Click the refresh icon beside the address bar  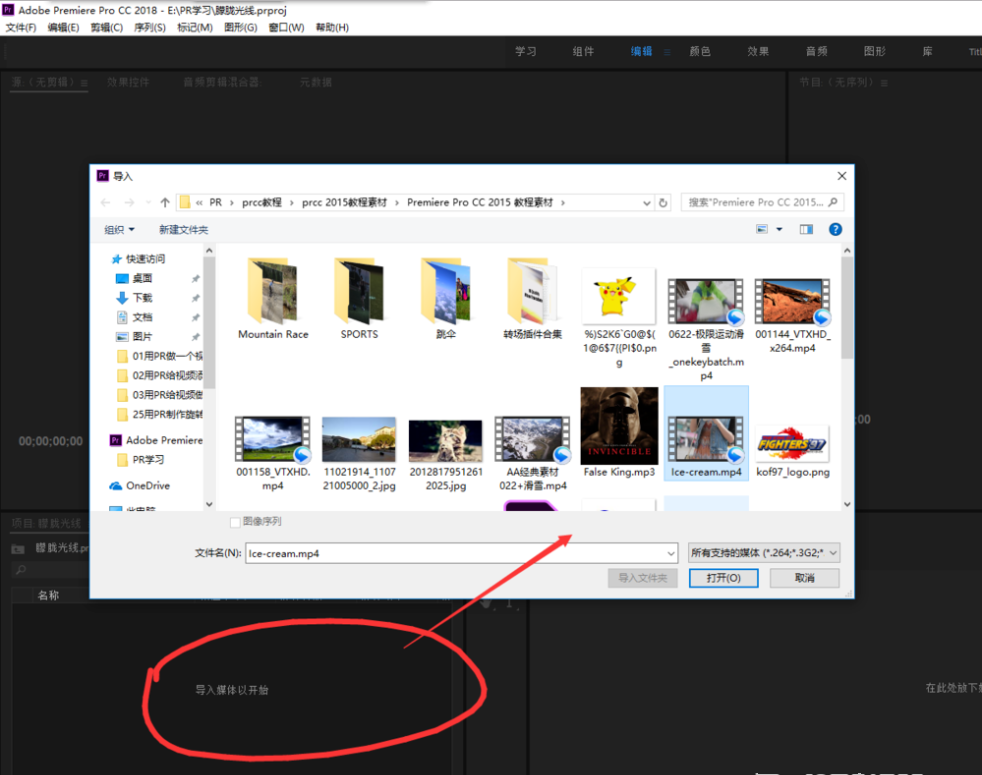click(663, 201)
